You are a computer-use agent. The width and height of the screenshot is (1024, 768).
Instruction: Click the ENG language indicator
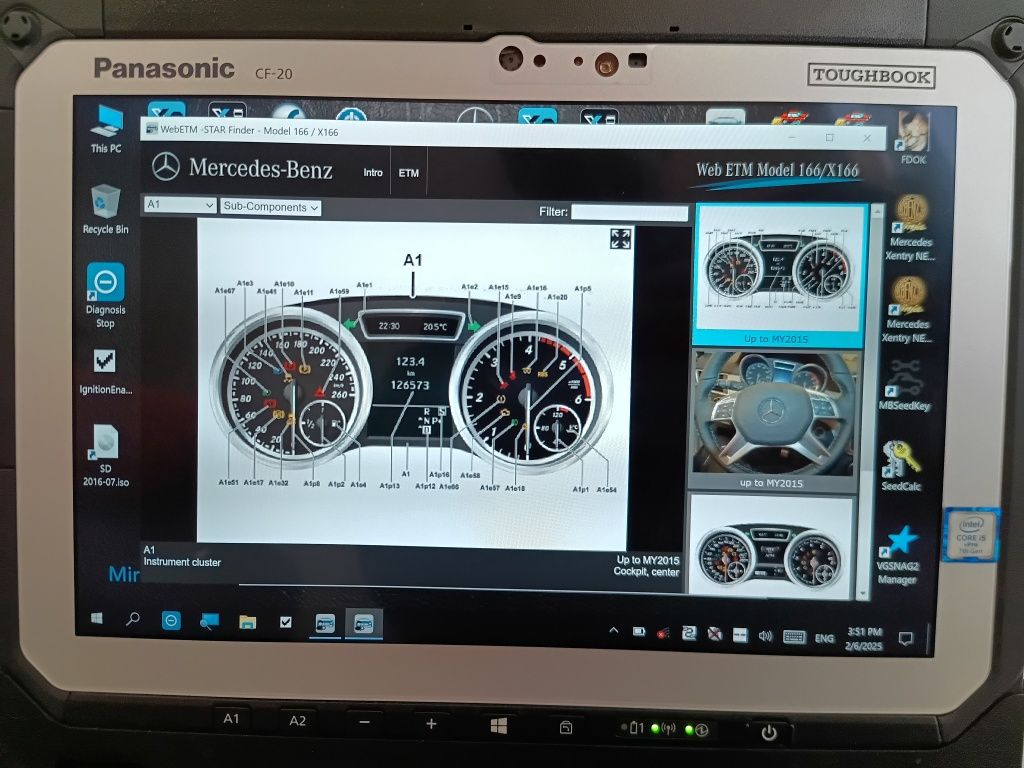[824, 638]
